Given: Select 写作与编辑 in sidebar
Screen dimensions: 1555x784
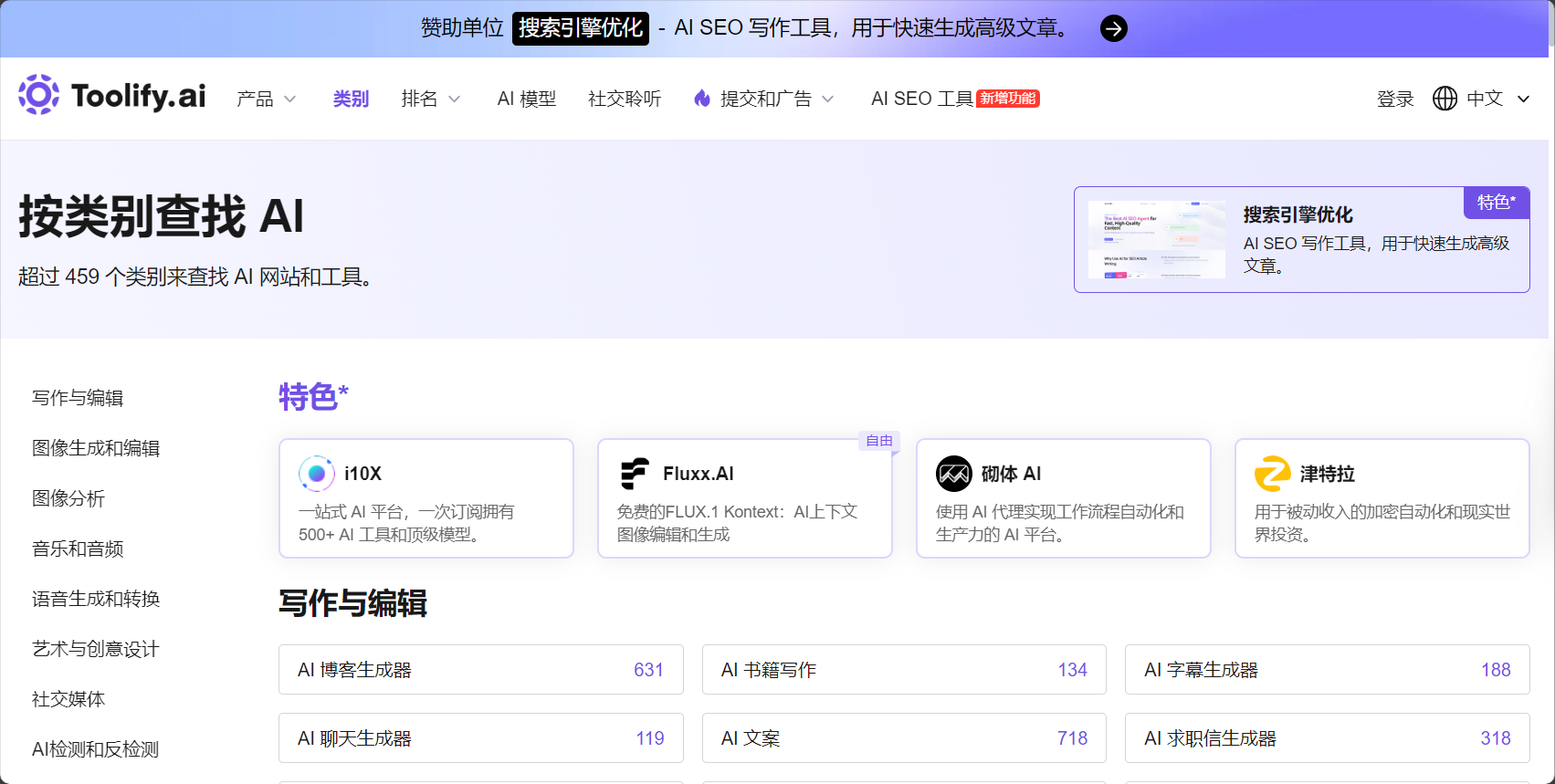Looking at the screenshot, I should pyautogui.click(x=78, y=398).
